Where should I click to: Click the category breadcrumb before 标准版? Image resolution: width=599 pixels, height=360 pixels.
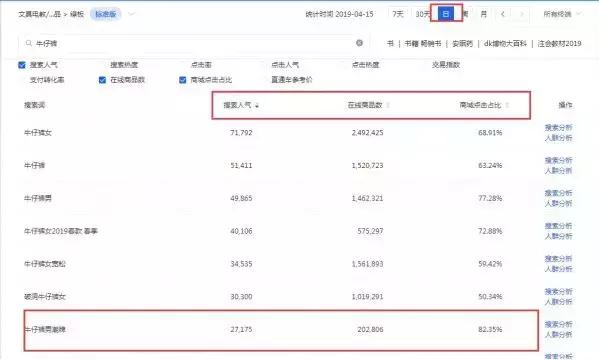coord(51,14)
